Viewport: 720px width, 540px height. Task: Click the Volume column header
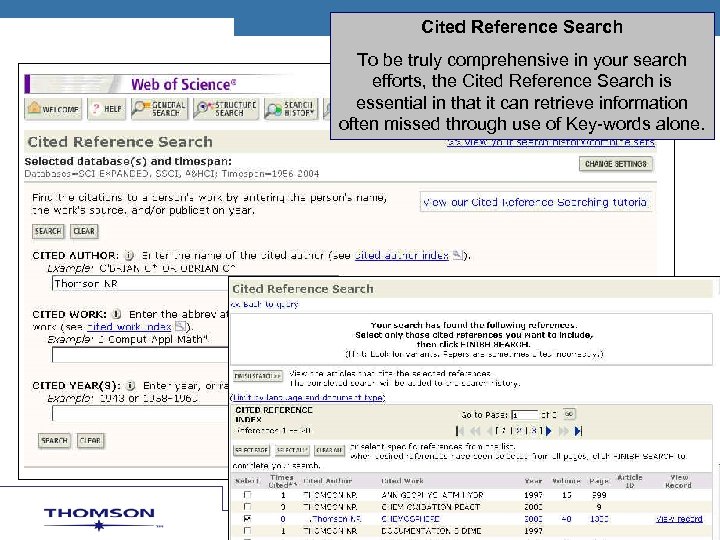tap(566, 481)
